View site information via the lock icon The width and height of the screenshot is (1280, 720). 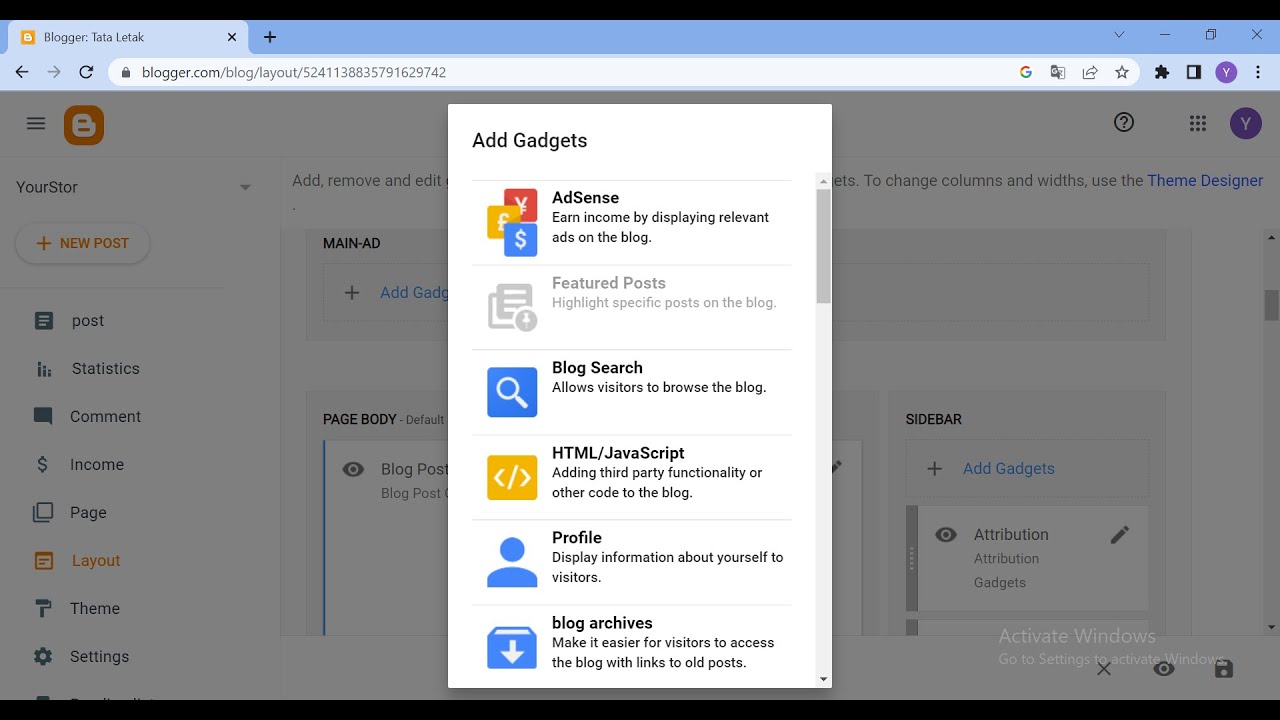tap(126, 72)
